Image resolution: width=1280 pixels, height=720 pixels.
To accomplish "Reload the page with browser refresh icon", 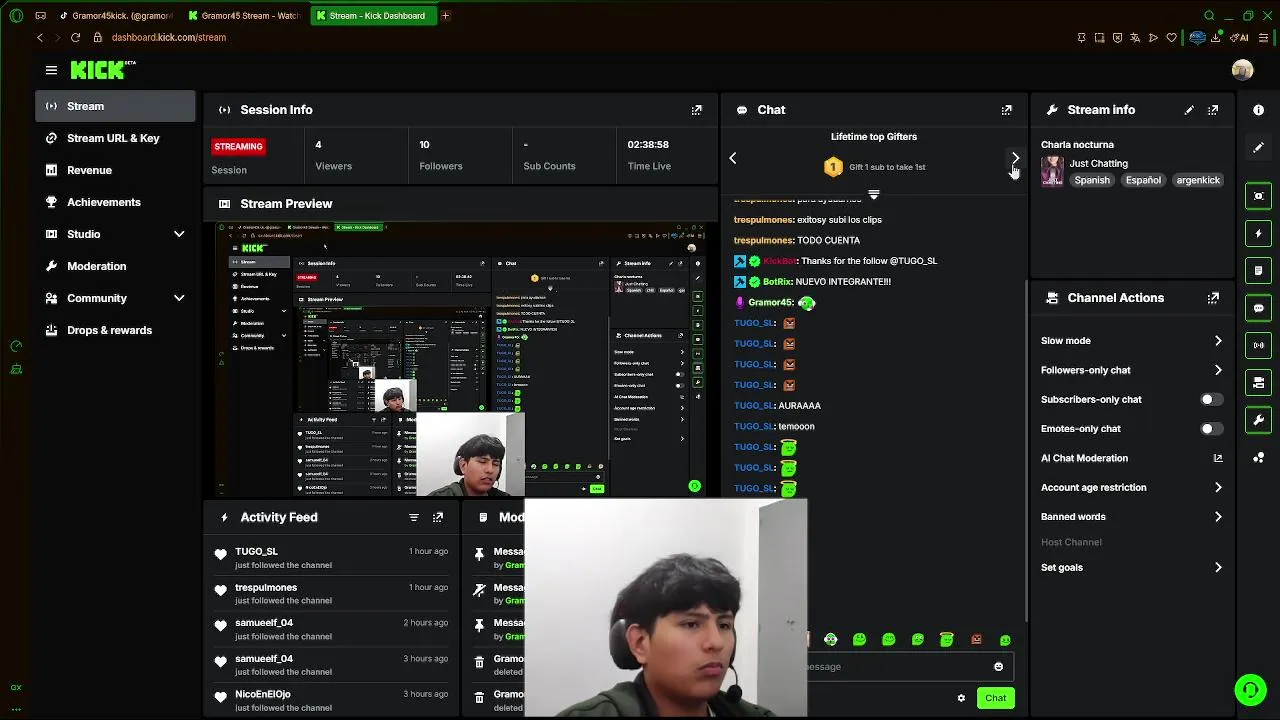I will (75, 37).
